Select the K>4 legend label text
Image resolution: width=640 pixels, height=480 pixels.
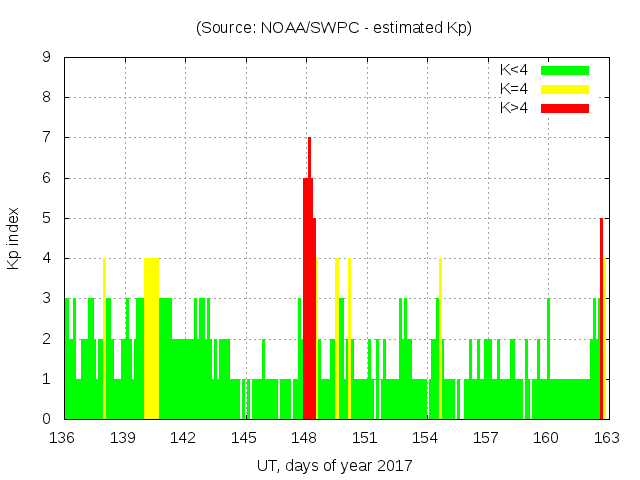pyautogui.click(x=515, y=107)
